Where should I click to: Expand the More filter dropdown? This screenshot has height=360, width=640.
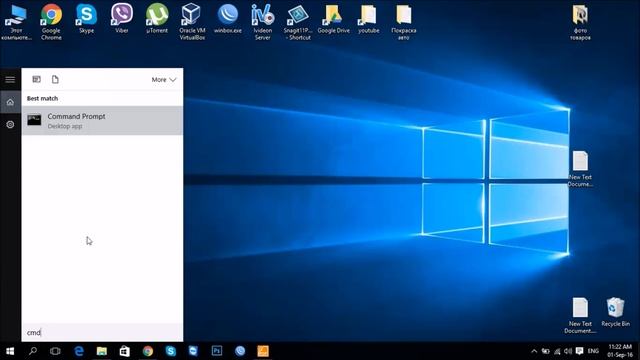coord(164,80)
